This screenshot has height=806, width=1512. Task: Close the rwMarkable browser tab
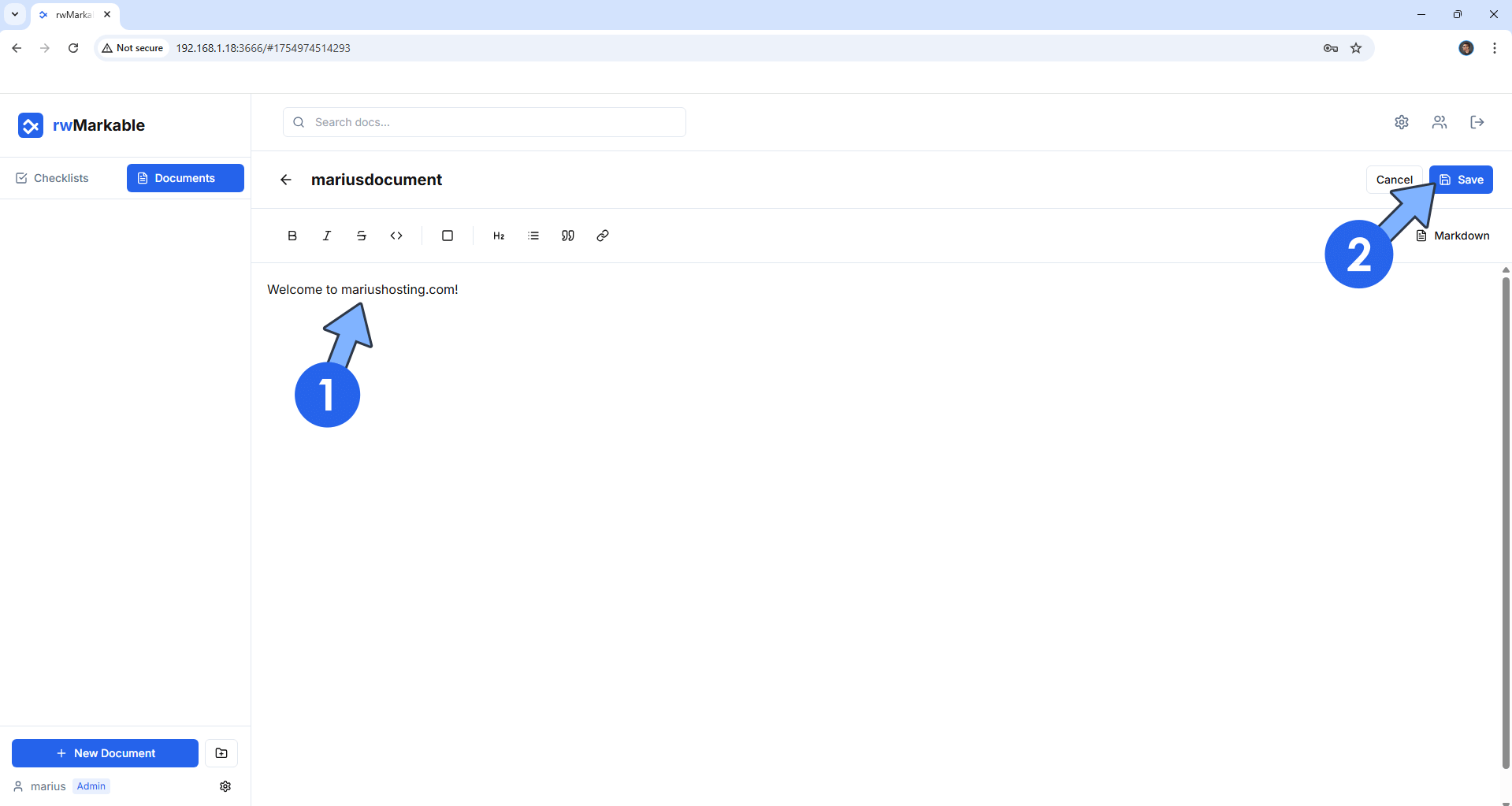point(107,14)
